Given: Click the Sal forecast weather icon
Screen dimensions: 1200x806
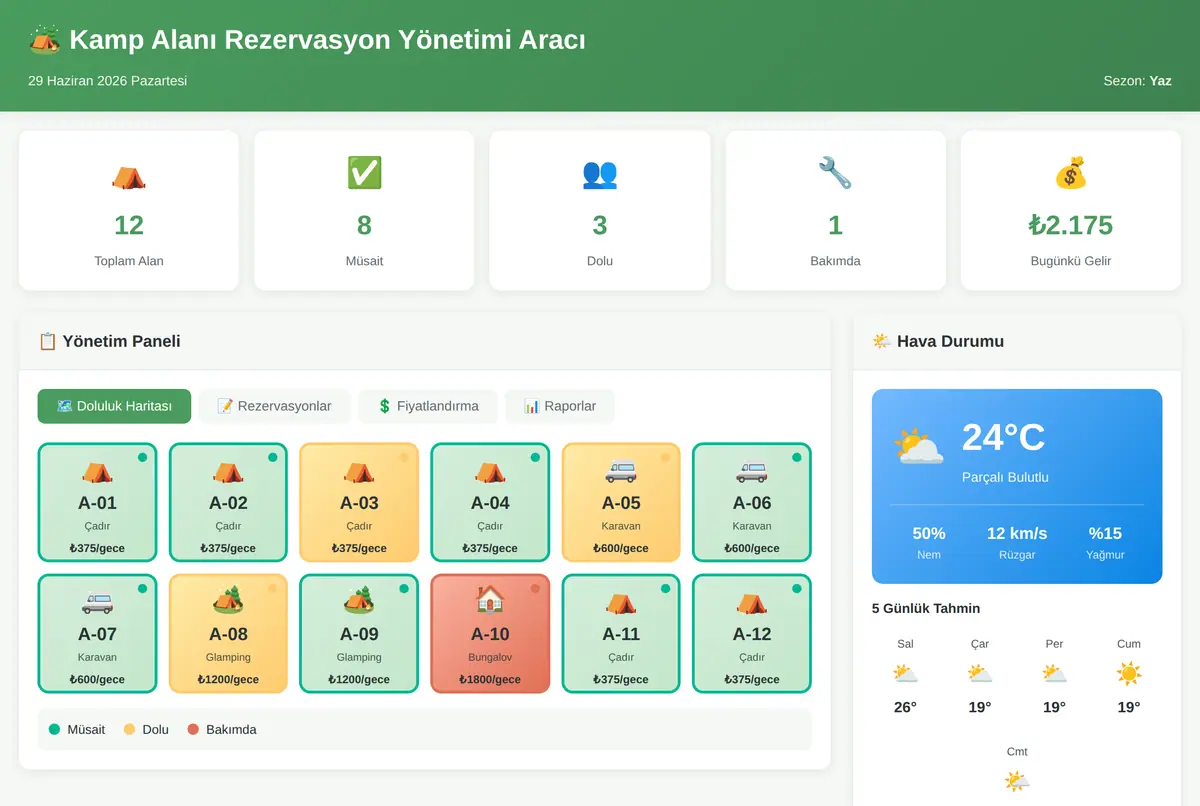Looking at the screenshot, I should pyautogui.click(x=905, y=674).
